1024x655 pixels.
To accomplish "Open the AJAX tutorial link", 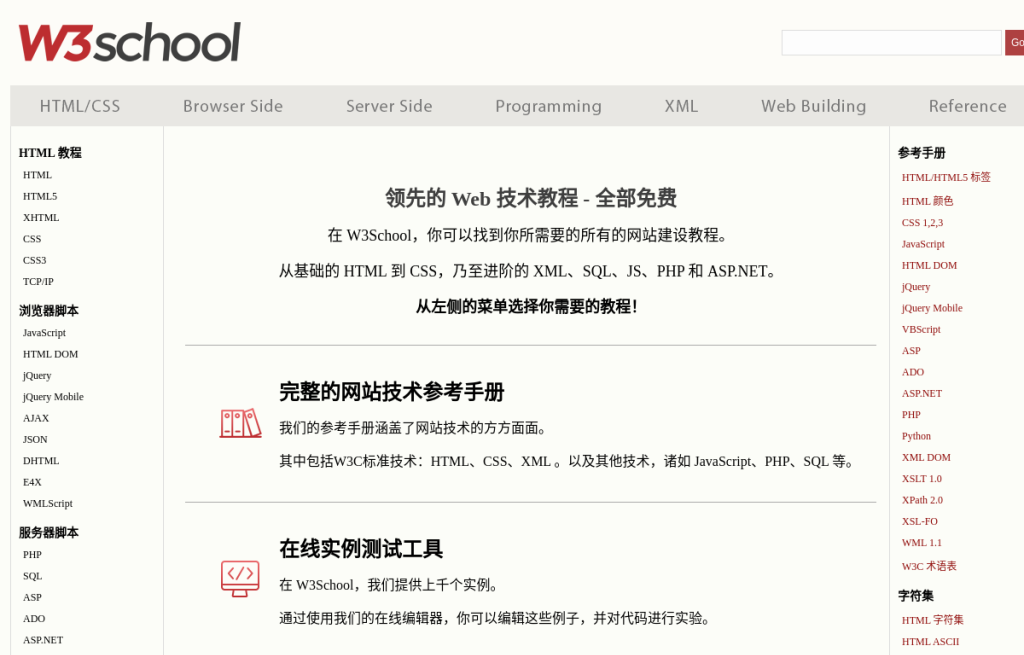I will [36, 418].
